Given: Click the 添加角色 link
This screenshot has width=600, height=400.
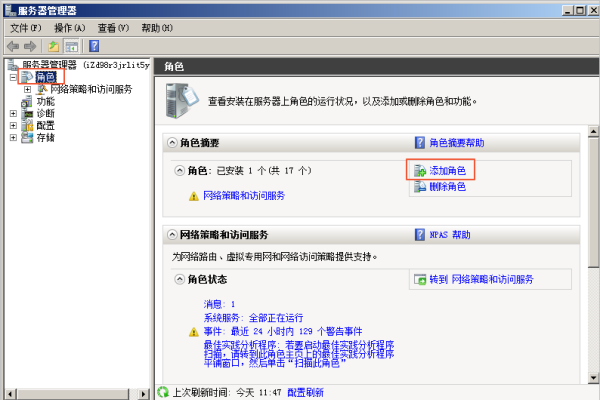Looking at the screenshot, I should (447, 171).
